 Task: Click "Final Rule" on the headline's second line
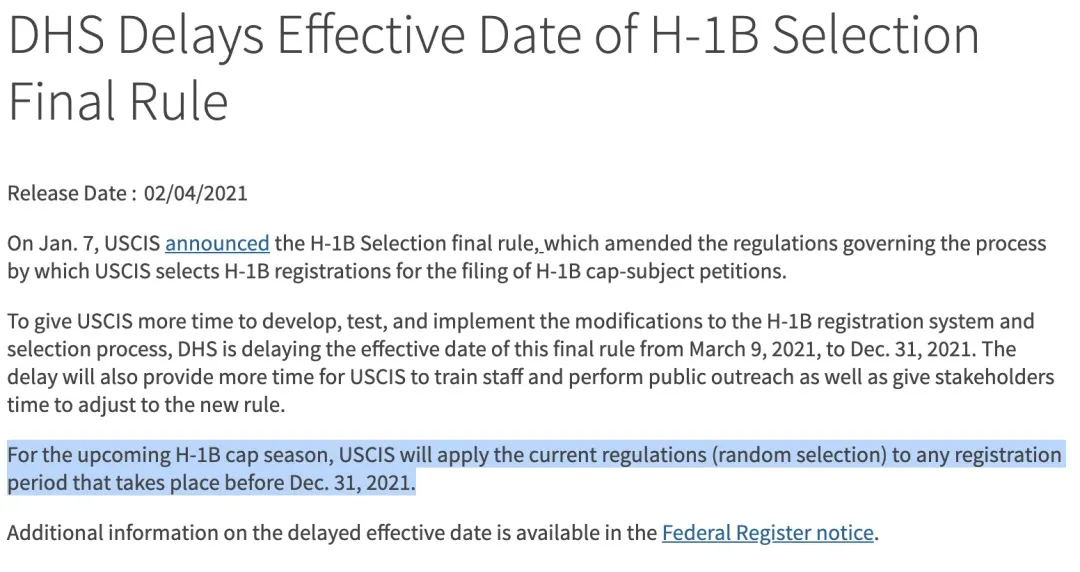pyautogui.click(x=119, y=101)
